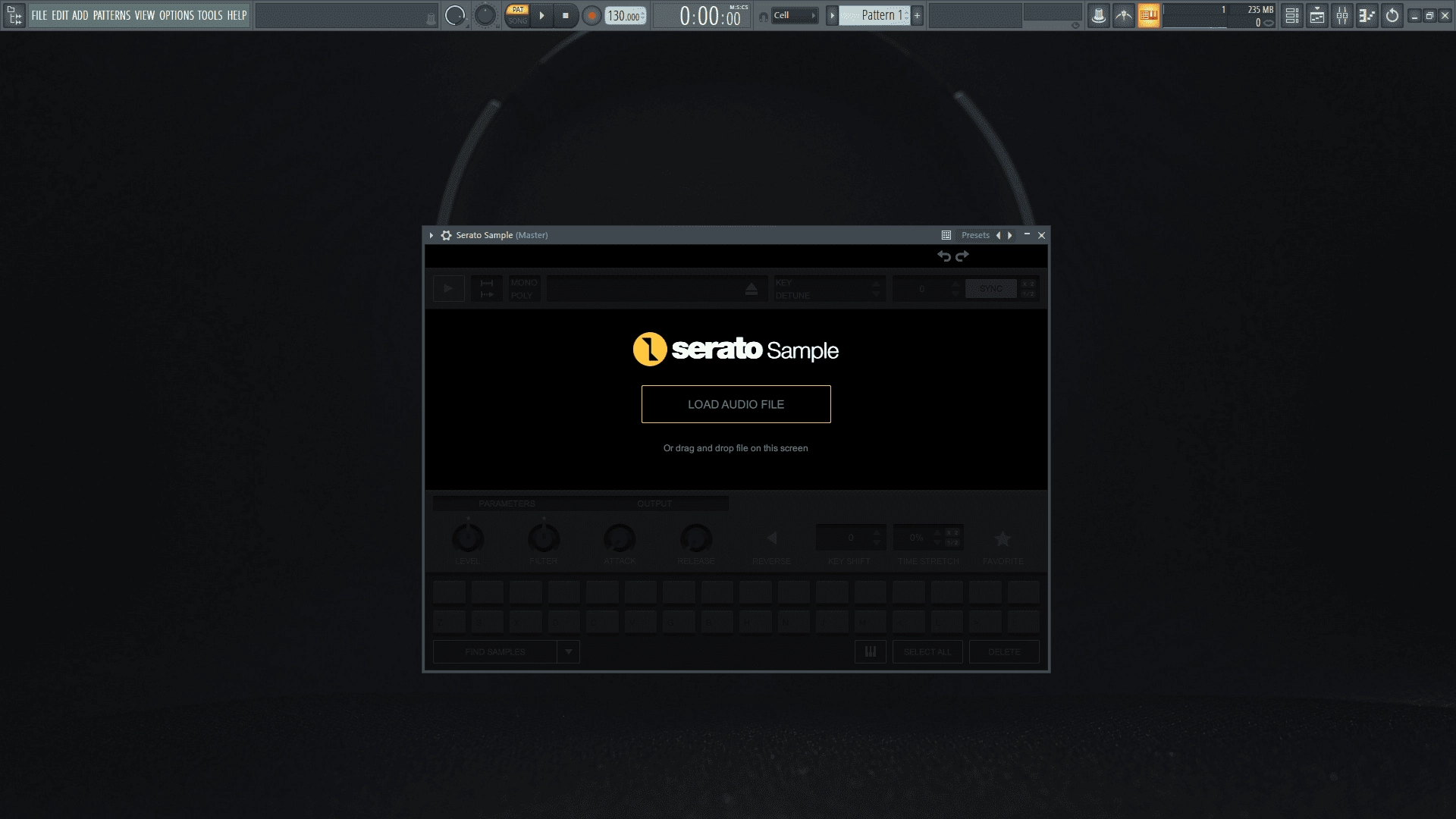Open the tempo tapper metronome icon

[x=1123, y=15]
